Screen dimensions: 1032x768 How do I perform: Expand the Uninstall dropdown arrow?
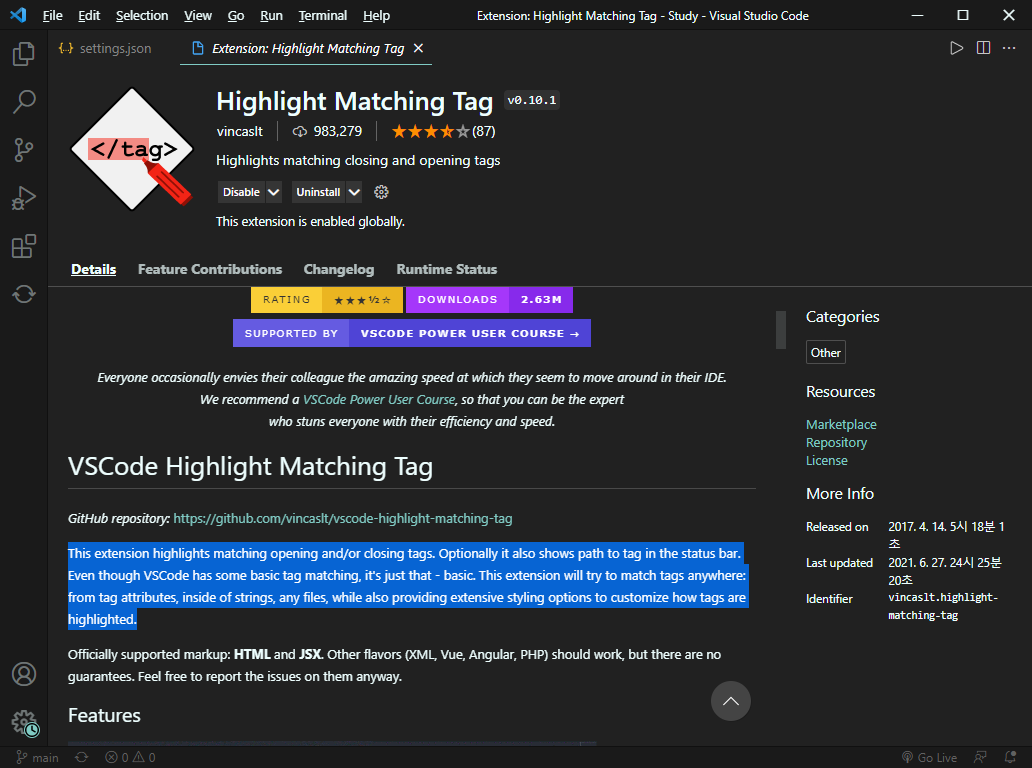[354, 192]
